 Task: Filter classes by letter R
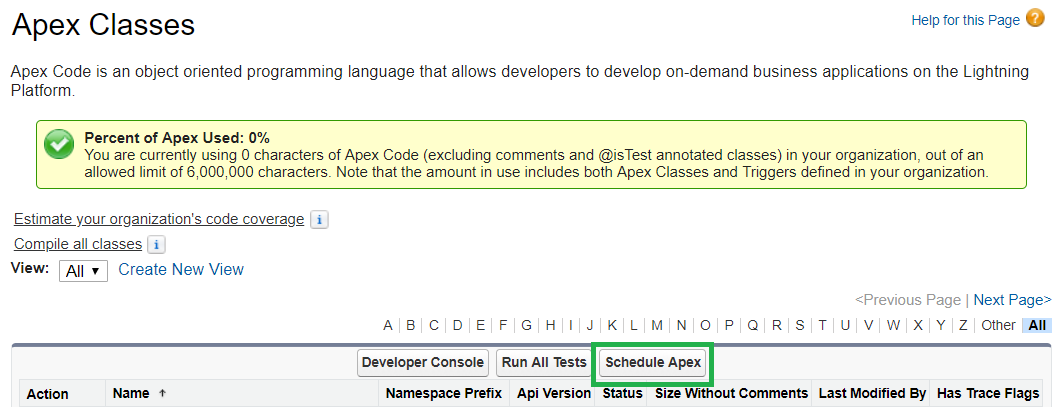[x=777, y=326]
